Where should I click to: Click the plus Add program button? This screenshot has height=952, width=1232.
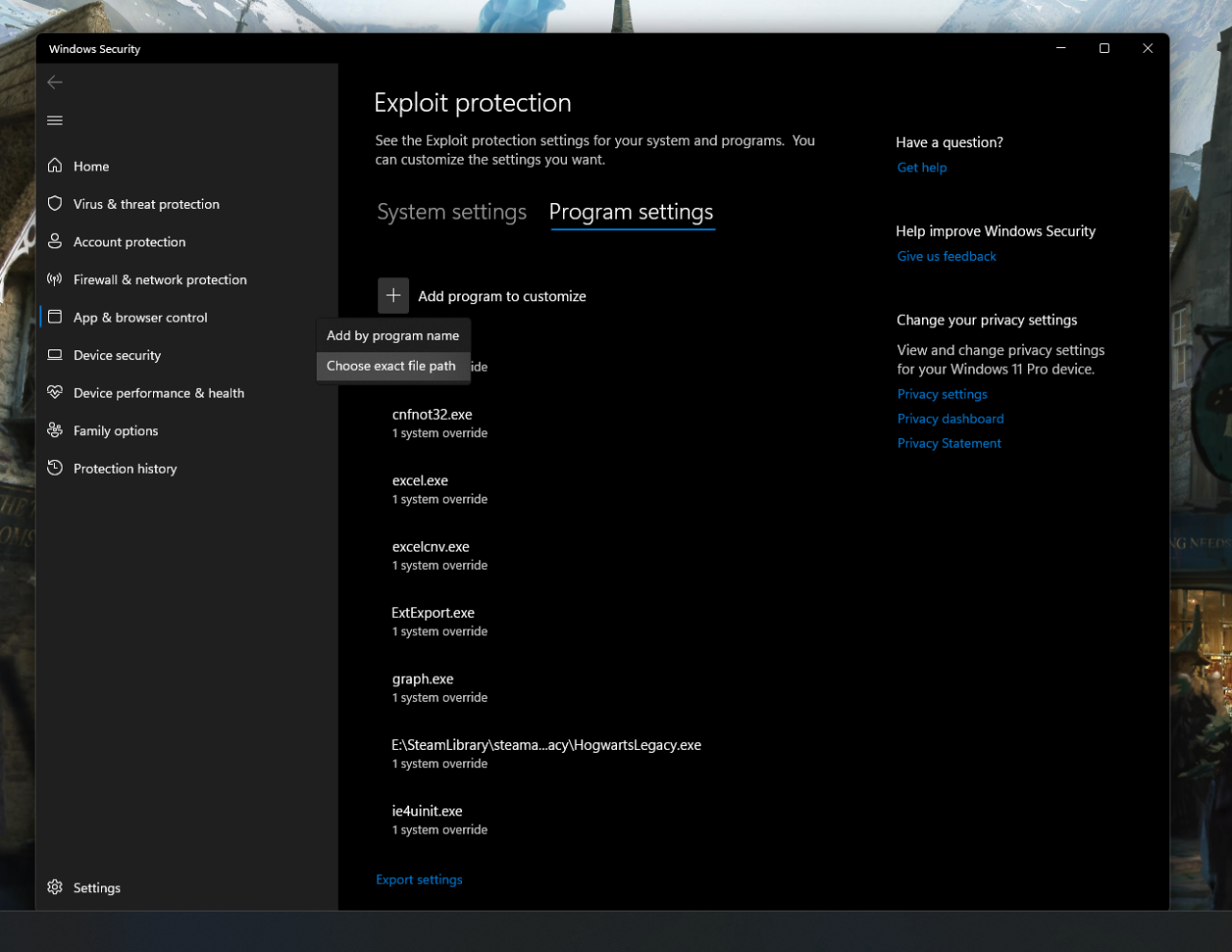(393, 296)
